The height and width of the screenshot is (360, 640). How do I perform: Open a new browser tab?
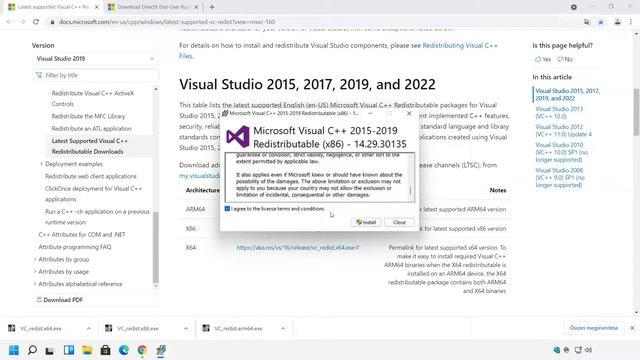[x=212, y=7]
